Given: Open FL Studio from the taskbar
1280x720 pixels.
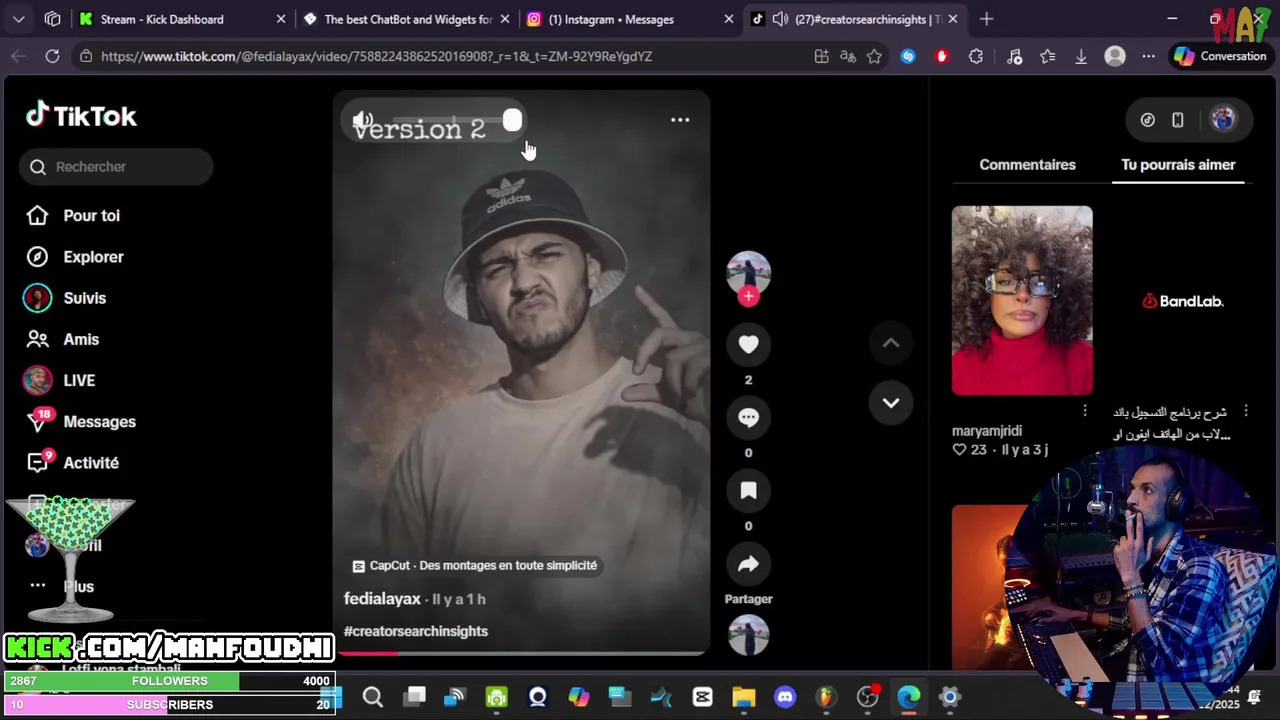Looking at the screenshot, I should tap(826, 697).
